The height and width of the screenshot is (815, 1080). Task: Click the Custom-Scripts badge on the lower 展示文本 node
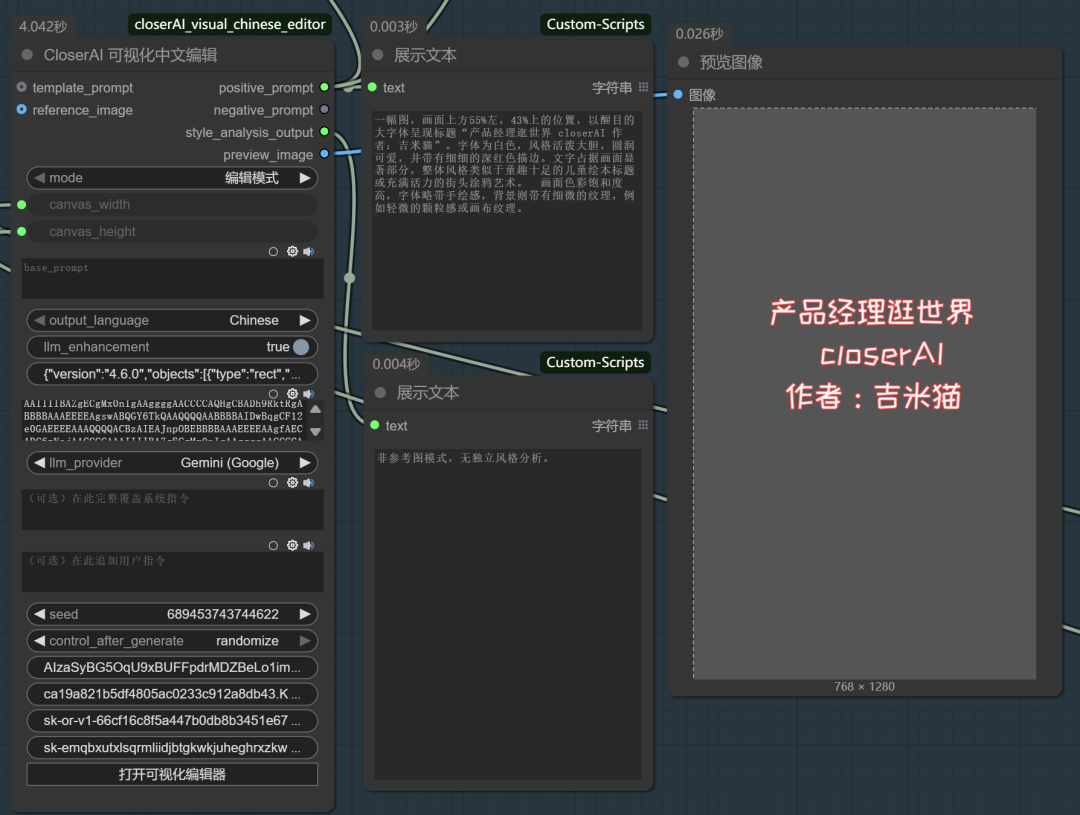tap(596, 362)
